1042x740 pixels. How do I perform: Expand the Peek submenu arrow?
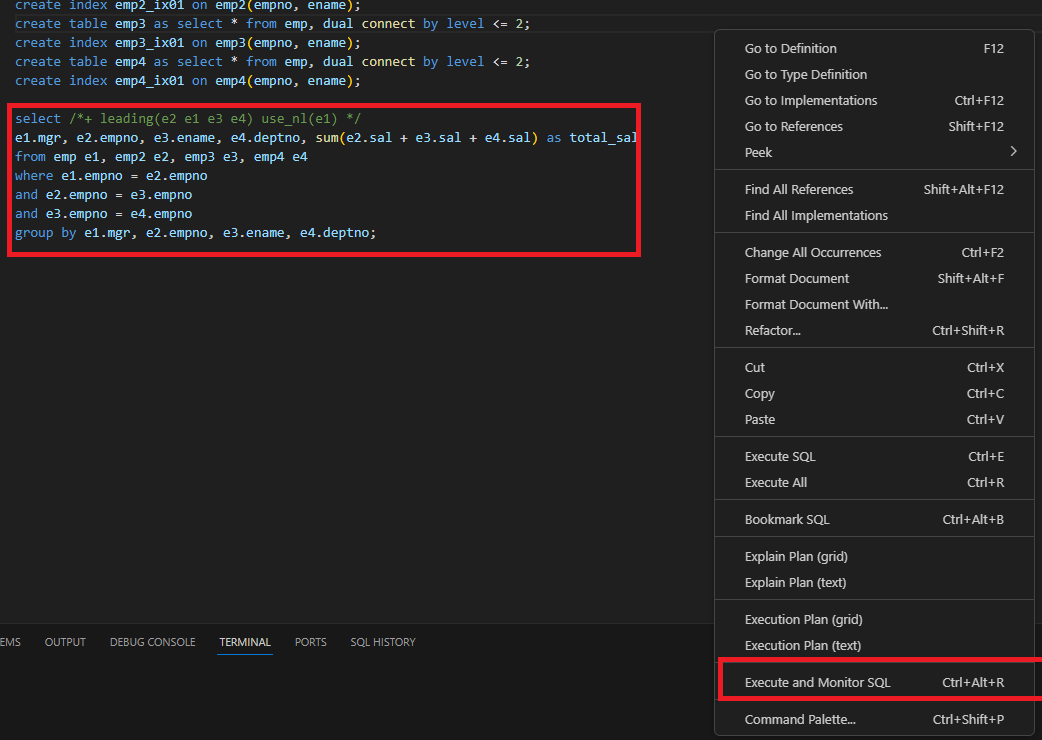point(1013,151)
